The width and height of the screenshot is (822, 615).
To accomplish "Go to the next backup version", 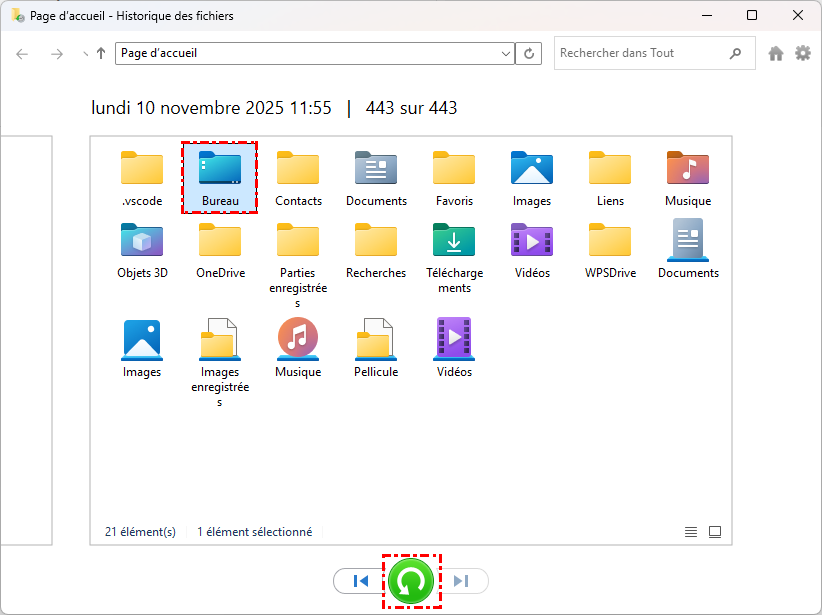I will pyautogui.click(x=462, y=581).
